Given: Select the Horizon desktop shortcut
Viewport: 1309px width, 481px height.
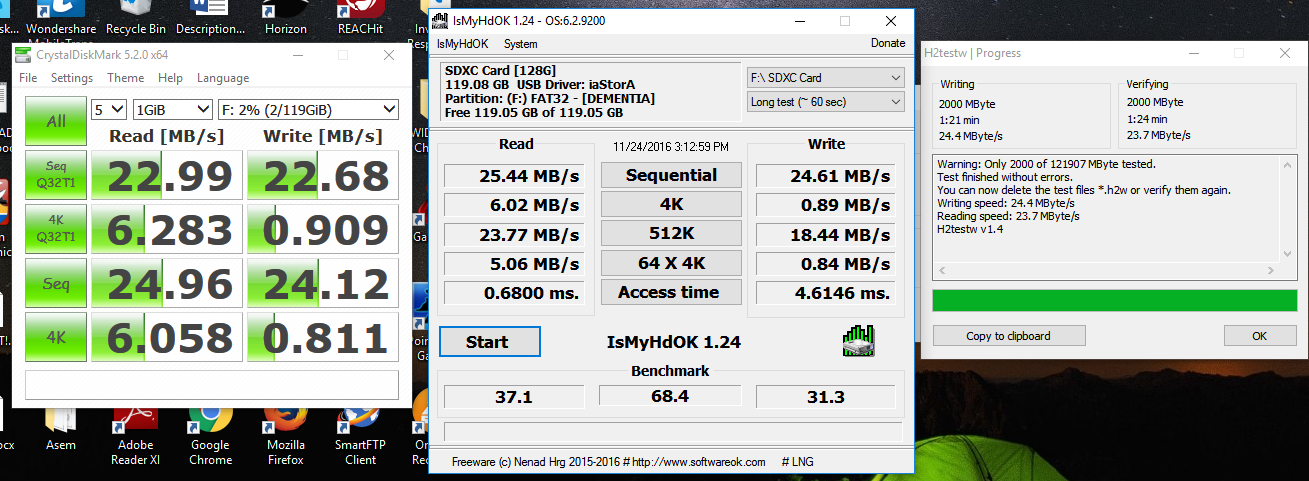Looking at the screenshot, I should (285, 19).
